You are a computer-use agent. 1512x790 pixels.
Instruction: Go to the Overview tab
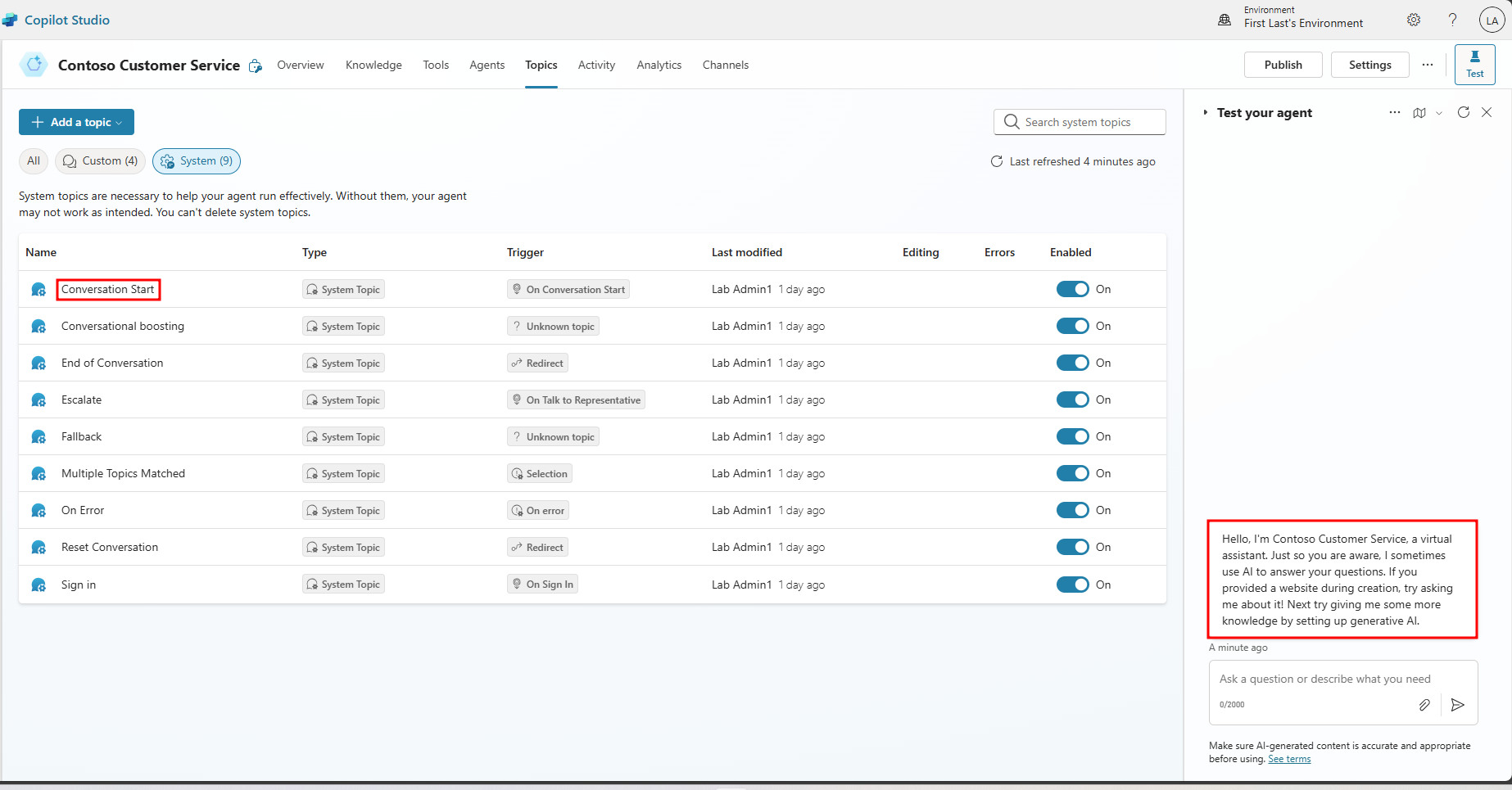pyautogui.click(x=301, y=65)
